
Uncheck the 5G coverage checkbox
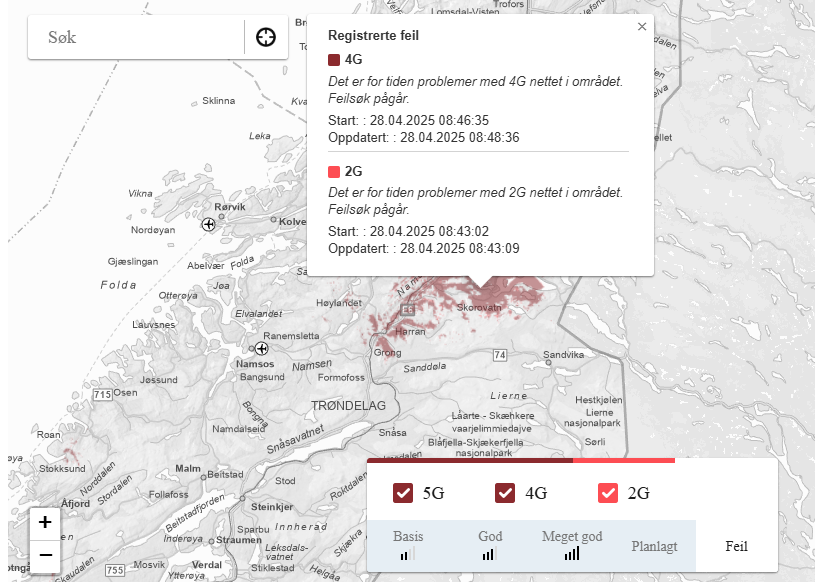point(403,493)
